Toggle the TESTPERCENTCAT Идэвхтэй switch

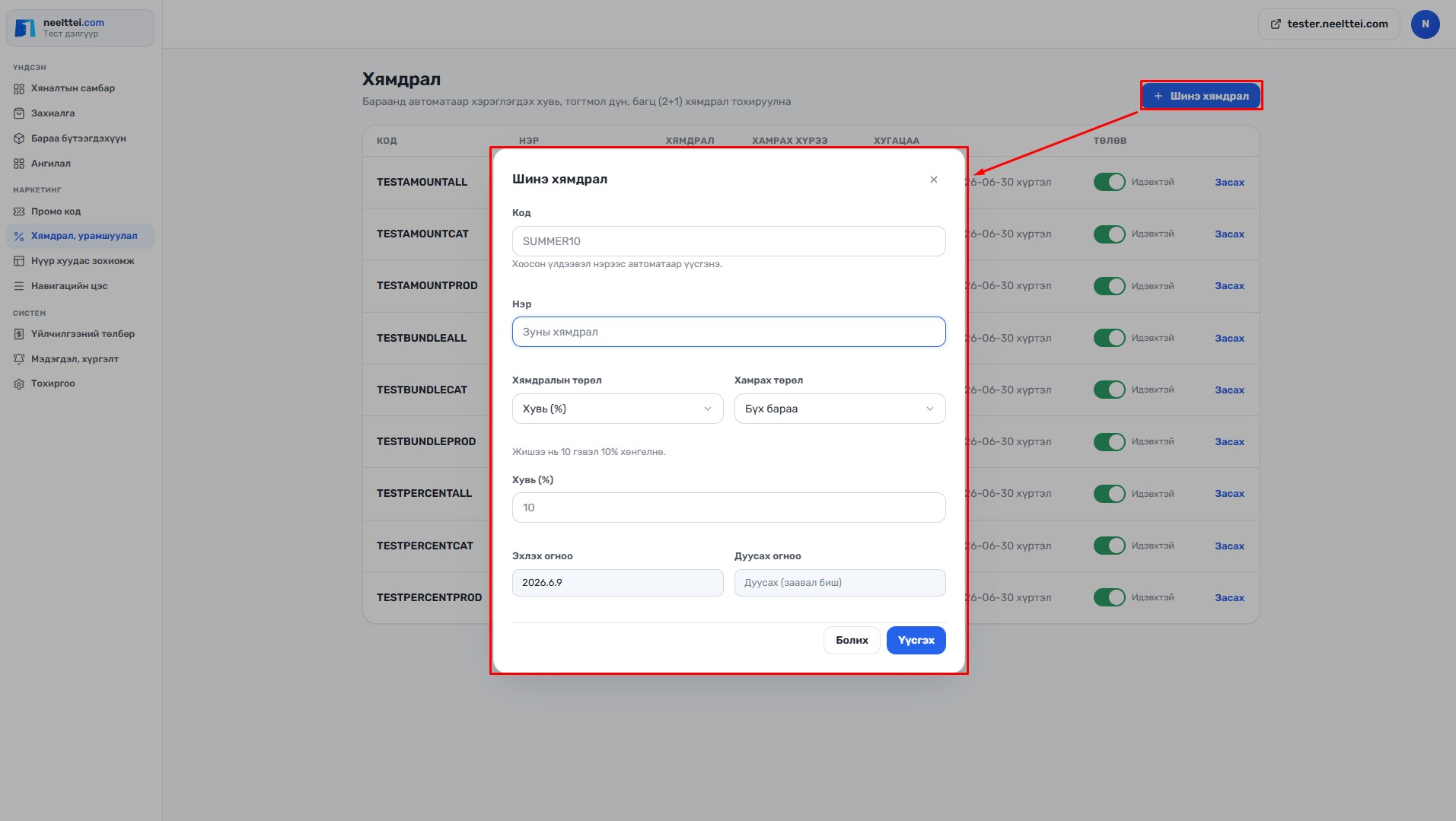[x=1109, y=546]
